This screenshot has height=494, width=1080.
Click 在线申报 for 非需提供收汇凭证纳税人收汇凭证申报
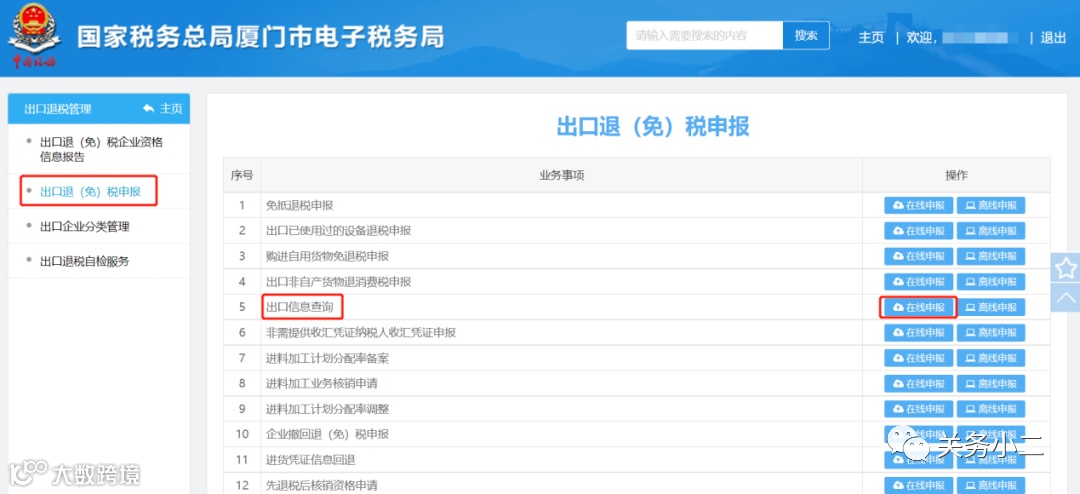[x=919, y=333]
